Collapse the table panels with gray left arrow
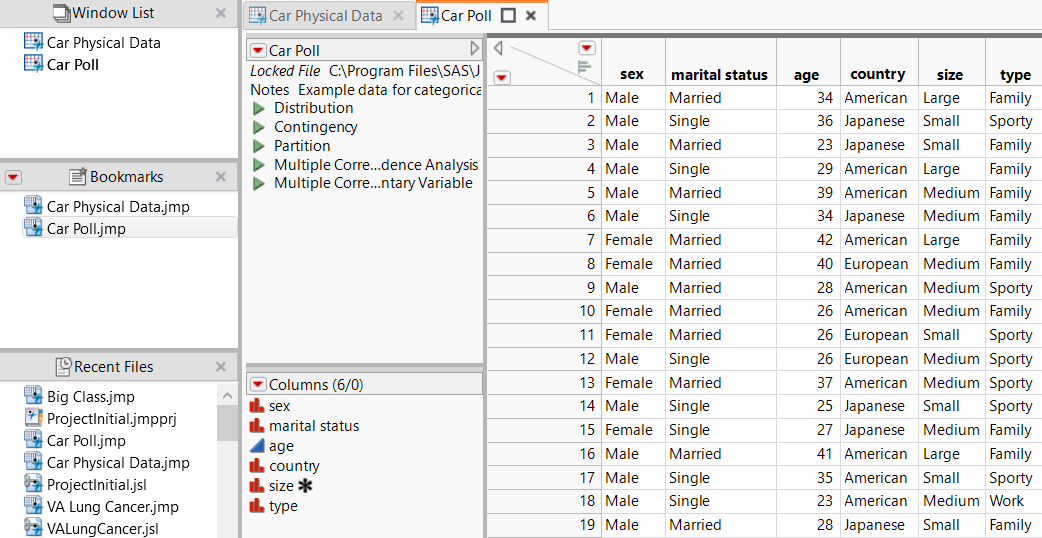The image size is (1042, 538). (498, 48)
